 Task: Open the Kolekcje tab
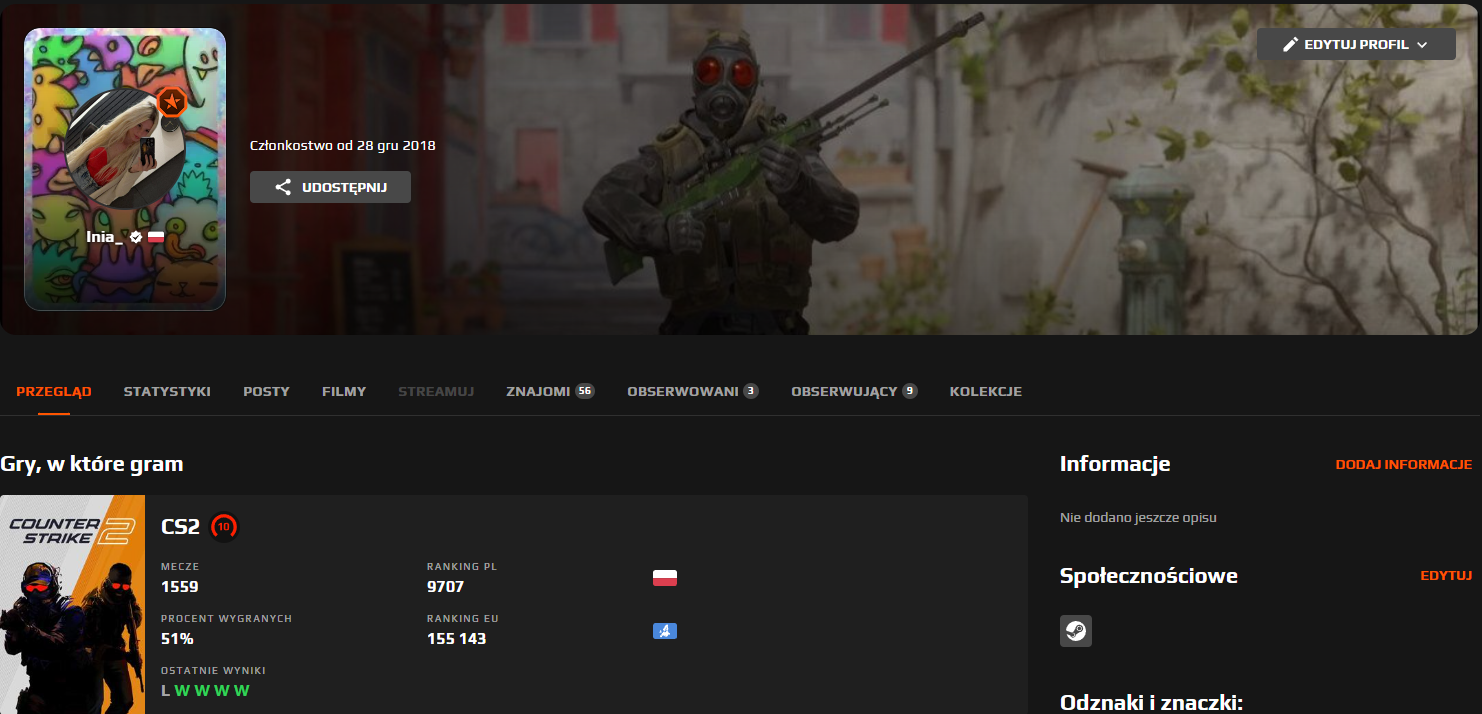point(986,391)
